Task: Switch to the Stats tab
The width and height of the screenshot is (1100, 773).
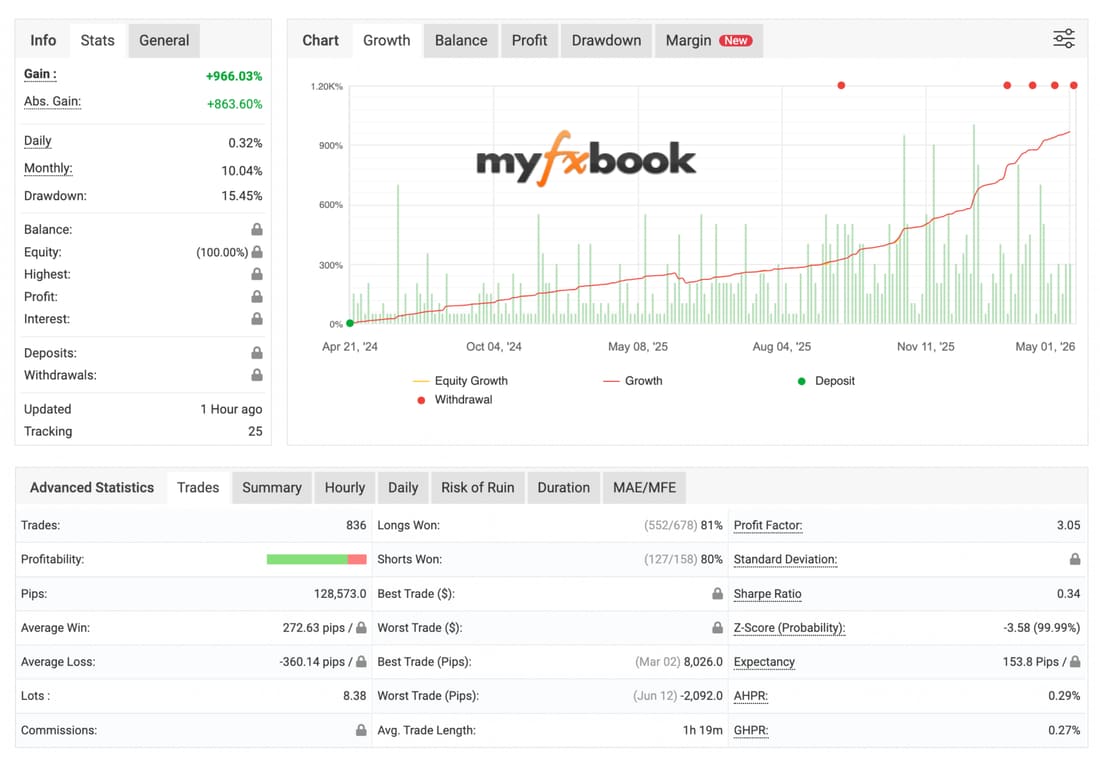Action: coord(98,41)
